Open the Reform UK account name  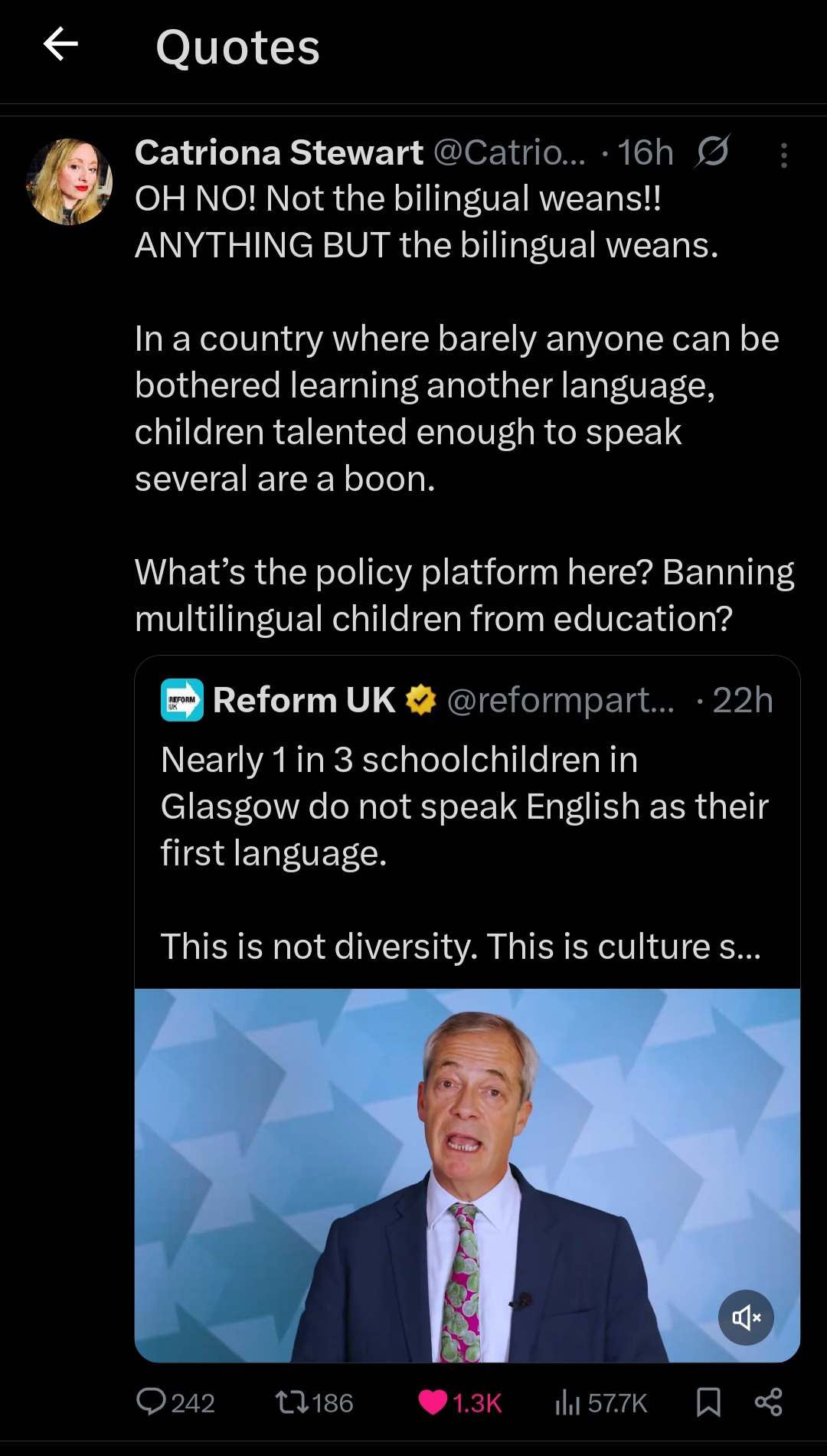tap(304, 700)
